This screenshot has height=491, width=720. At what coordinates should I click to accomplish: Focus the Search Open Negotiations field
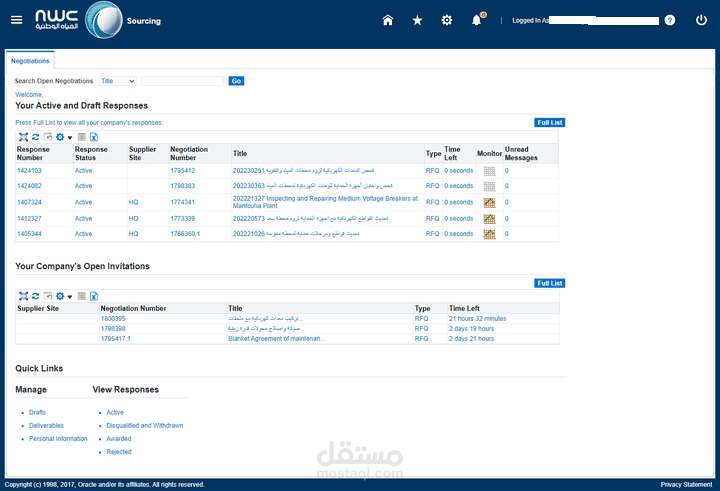(x=182, y=81)
